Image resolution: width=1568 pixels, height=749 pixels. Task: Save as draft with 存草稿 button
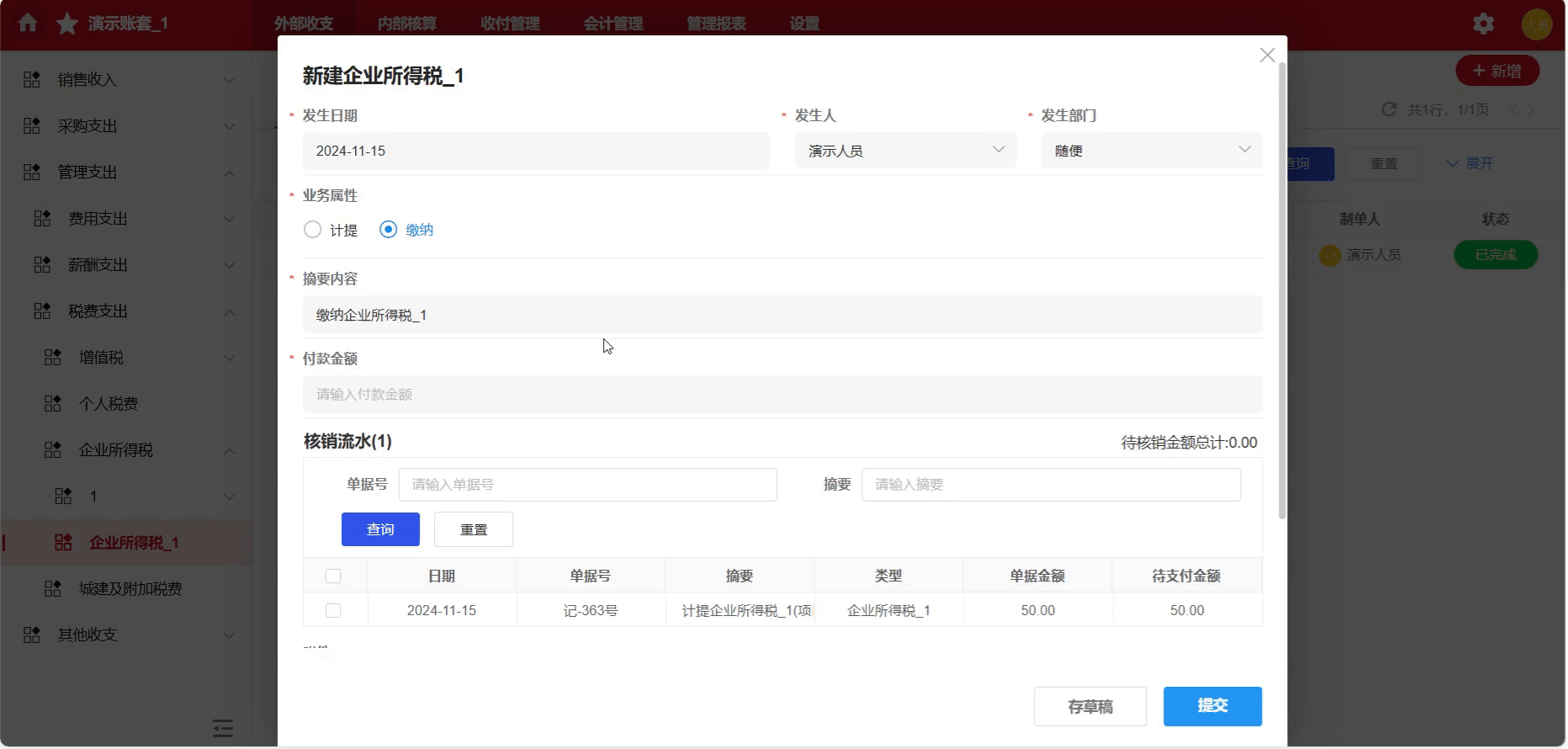pyautogui.click(x=1090, y=707)
